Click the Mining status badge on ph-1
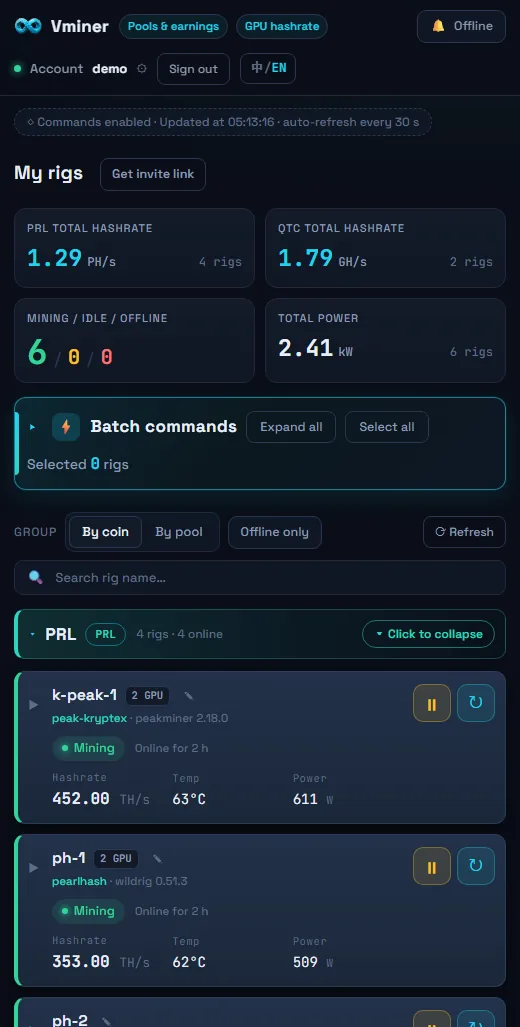This screenshot has width=520, height=1027. [88, 911]
